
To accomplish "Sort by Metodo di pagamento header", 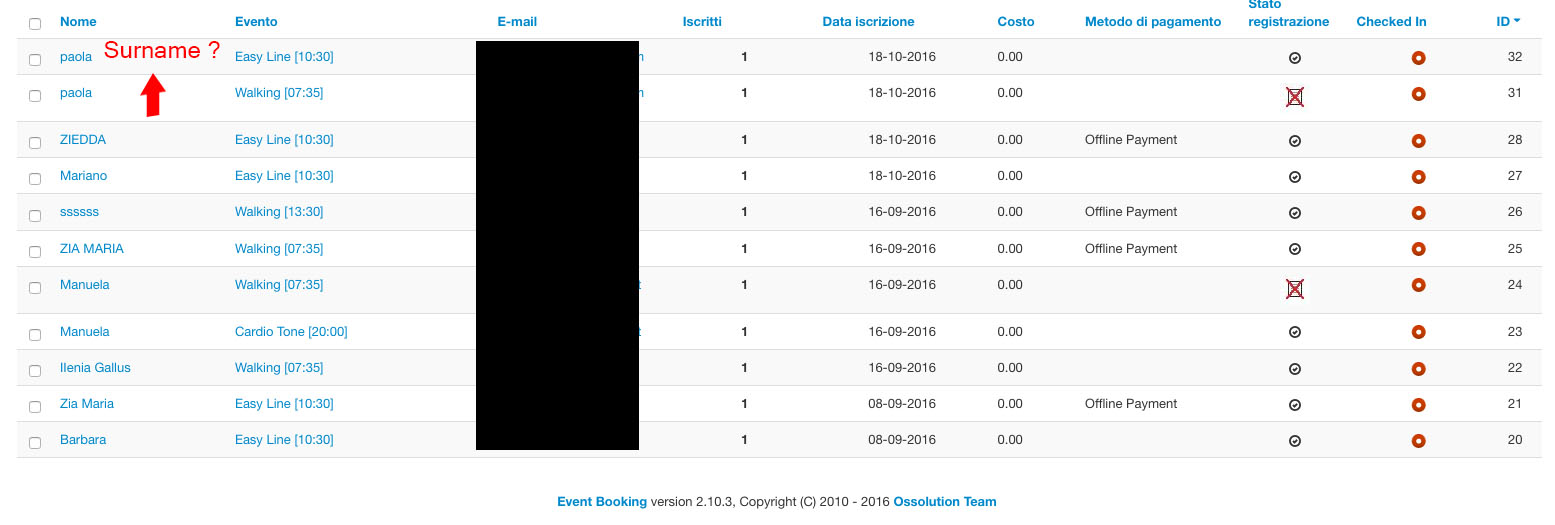I will click(x=1152, y=21).
